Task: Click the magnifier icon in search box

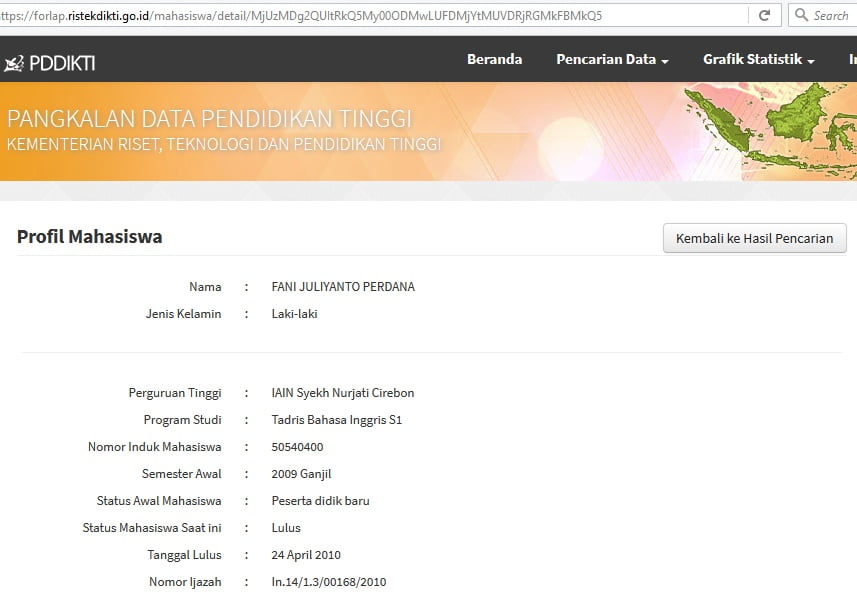Action: click(x=802, y=16)
